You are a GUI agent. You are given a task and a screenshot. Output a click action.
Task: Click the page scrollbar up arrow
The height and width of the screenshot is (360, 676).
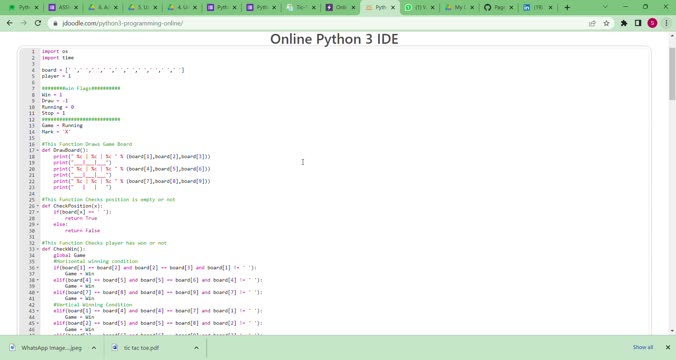click(x=672, y=36)
